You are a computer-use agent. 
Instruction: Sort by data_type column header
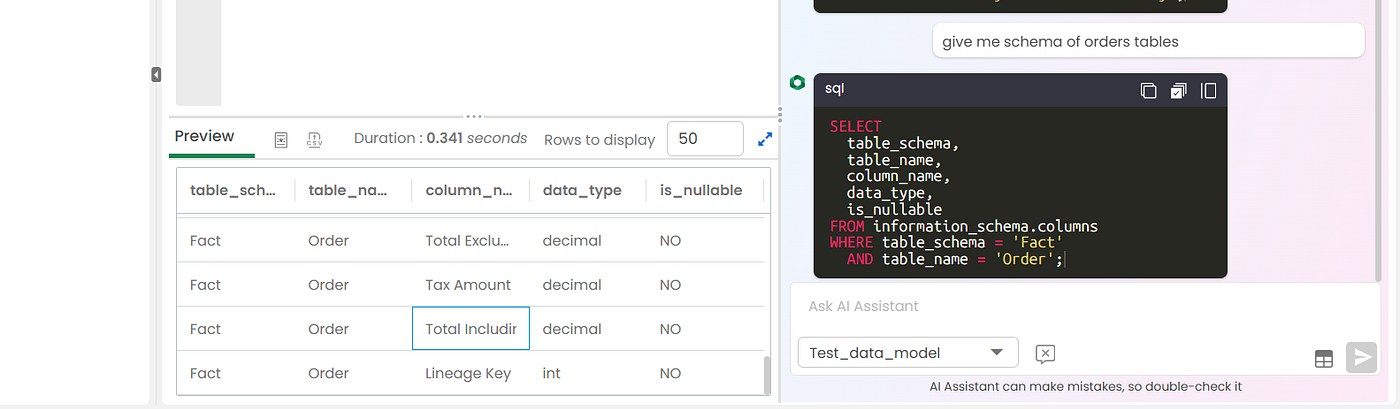(x=587, y=190)
